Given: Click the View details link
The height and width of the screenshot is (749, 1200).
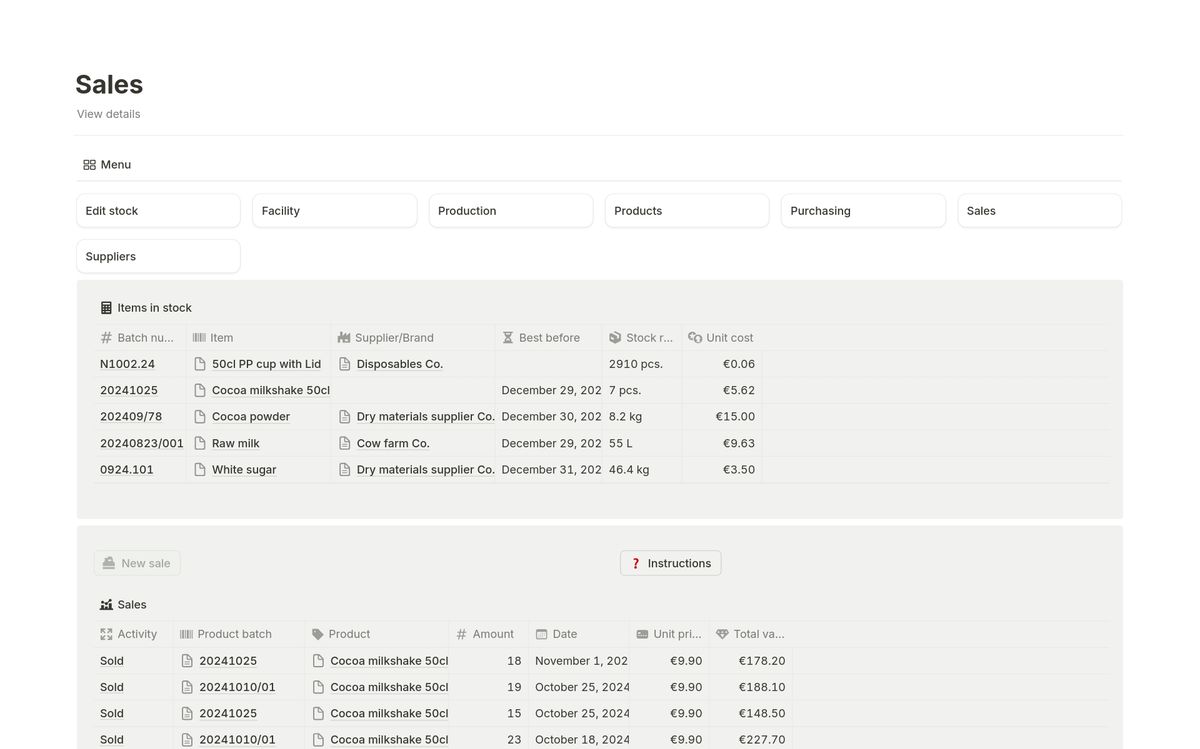Looking at the screenshot, I should coord(109,114).
